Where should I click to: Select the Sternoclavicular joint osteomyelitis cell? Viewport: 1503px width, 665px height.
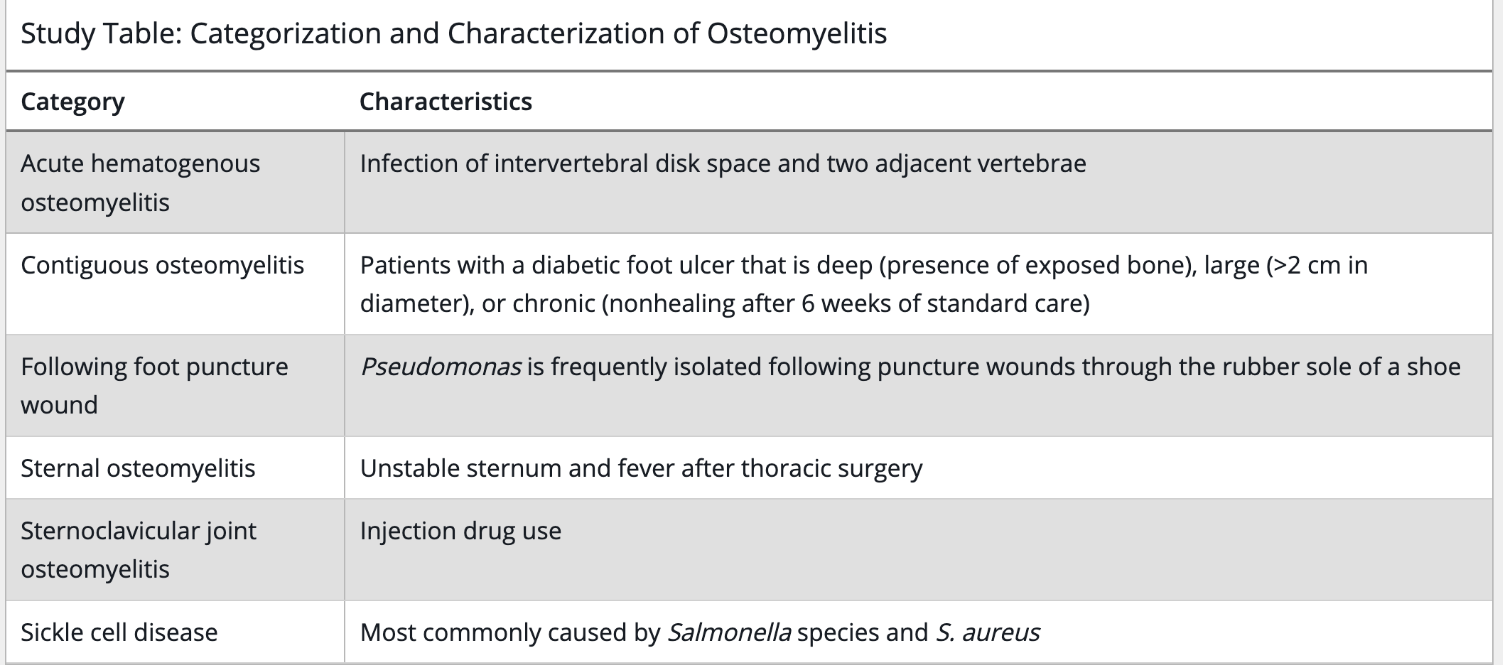click(x=138, y=549)
